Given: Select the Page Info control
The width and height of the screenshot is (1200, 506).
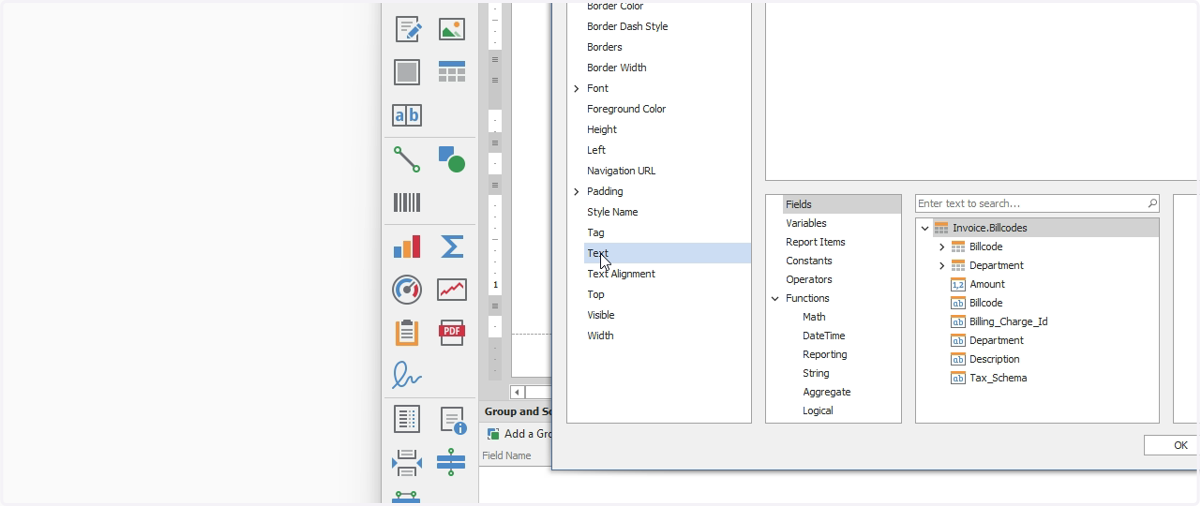Looking at the screenshot, I should tap(453, 420).
